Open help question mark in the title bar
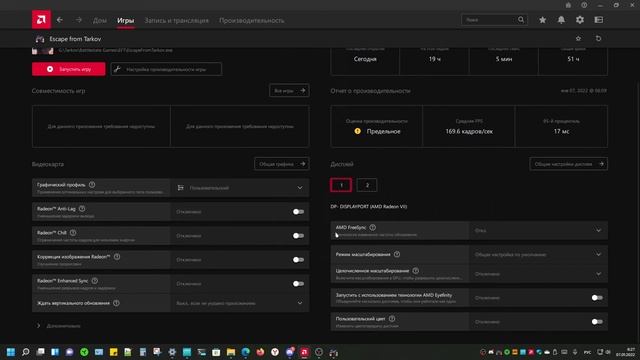Image resolution: width=640 pixels, height=360 pixels. click(584, 5)
